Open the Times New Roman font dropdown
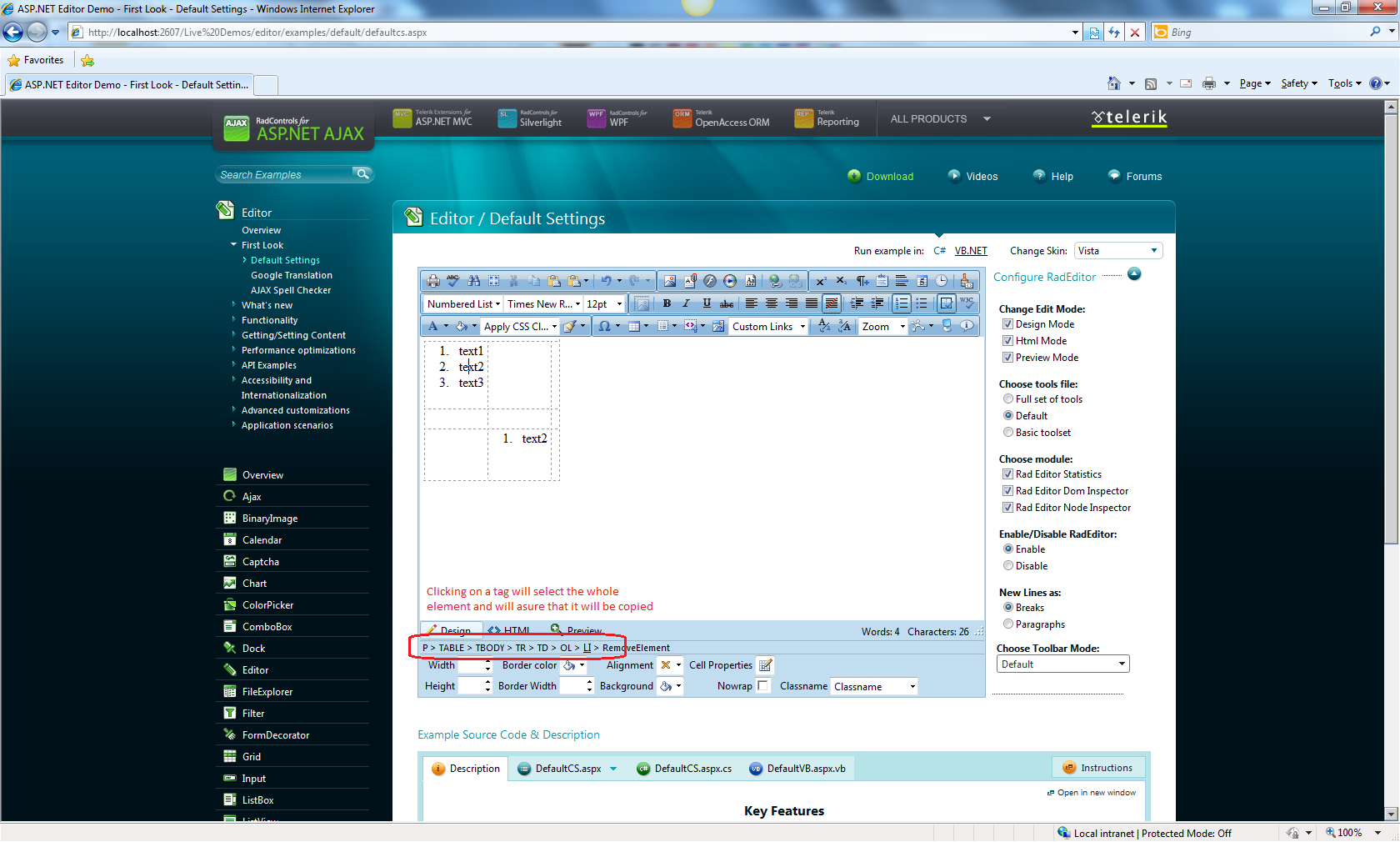This screenshot has height=842, width=1400. tap(543, 304)
